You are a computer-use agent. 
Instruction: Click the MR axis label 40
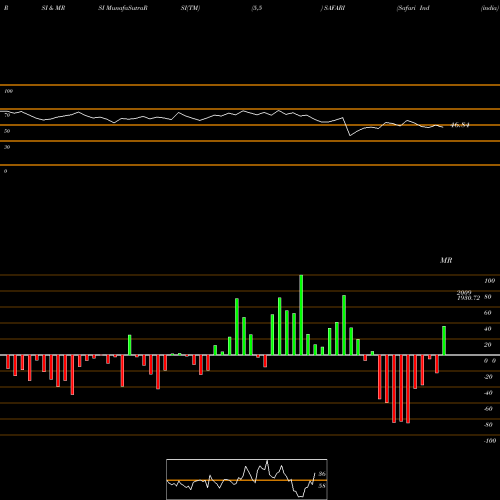pos(487,329)
